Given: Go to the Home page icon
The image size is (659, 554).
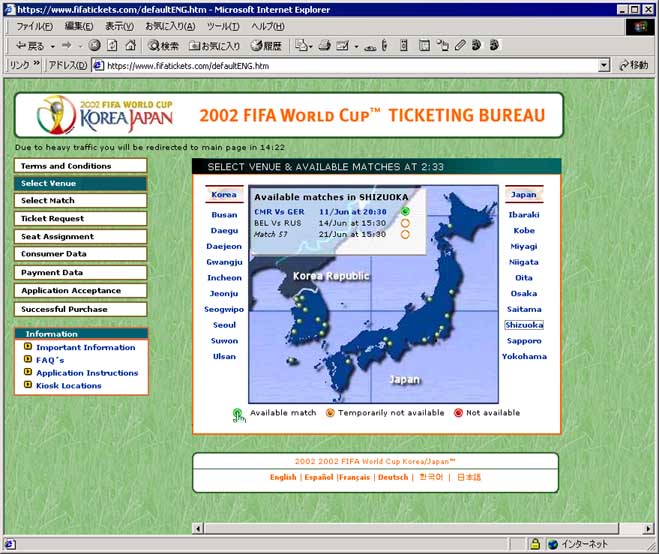Looking at the screenshot, I should [x=131, y=45].
